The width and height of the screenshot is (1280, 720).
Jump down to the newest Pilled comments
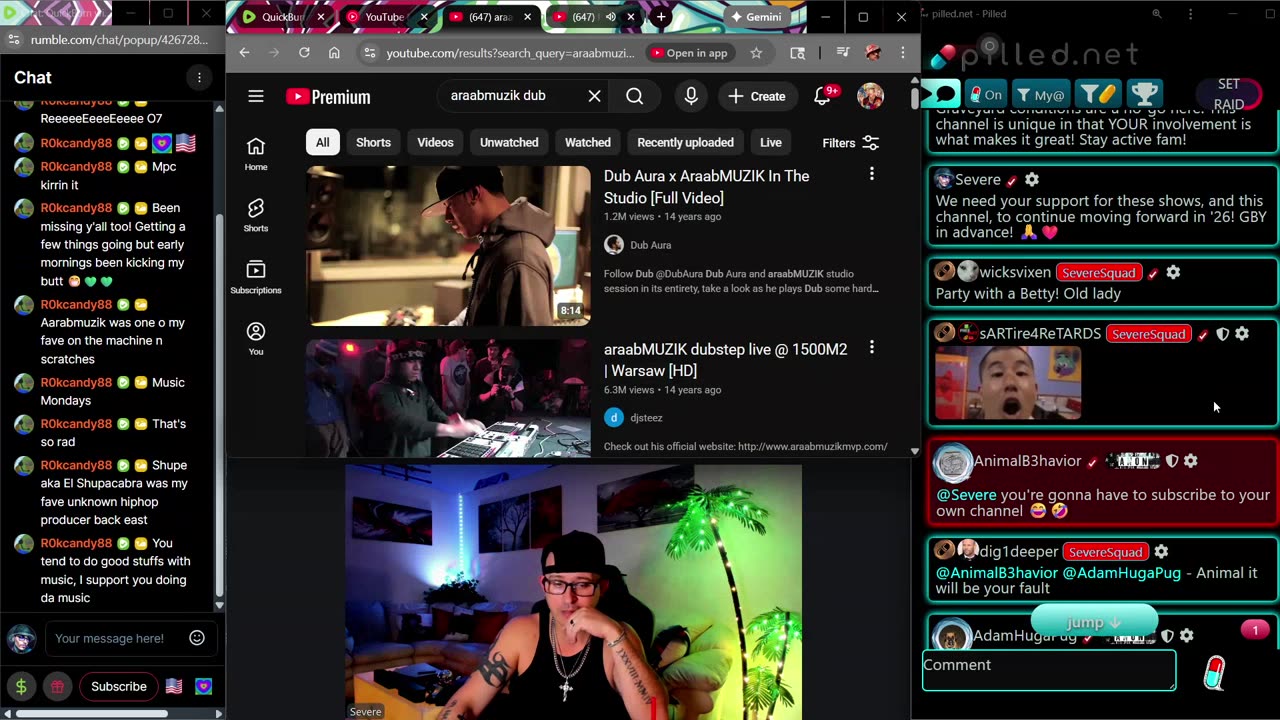click(x=1094, y=622)
